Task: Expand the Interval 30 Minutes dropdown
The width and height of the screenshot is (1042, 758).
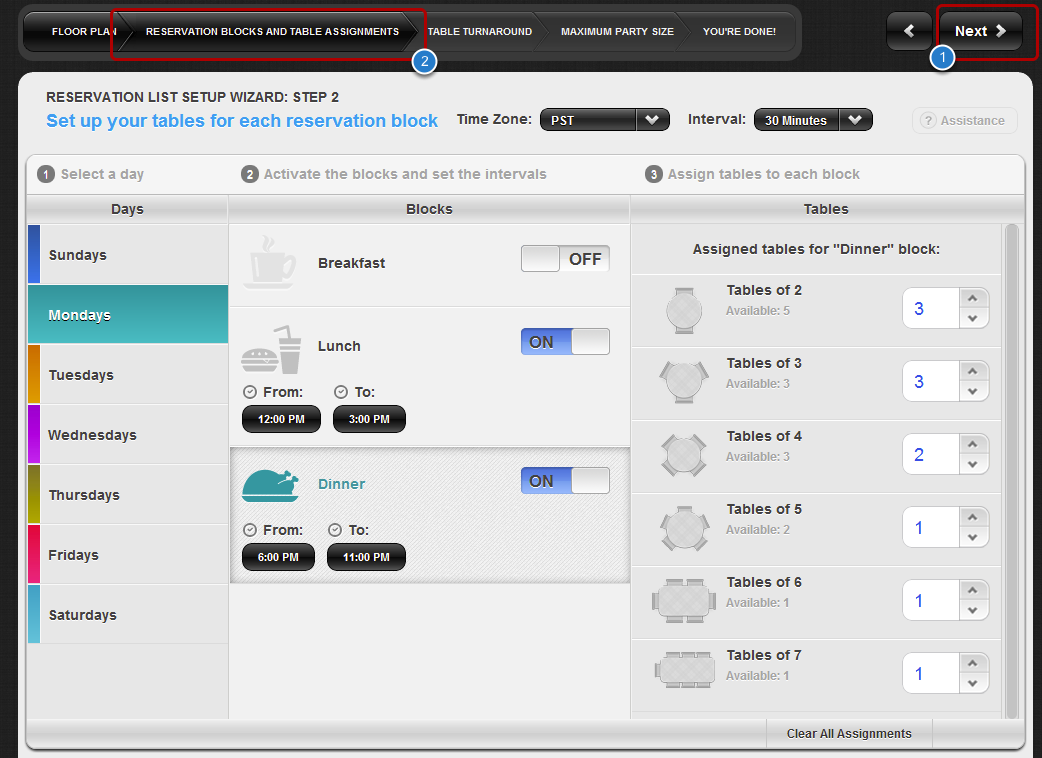Action: (812, 120)
